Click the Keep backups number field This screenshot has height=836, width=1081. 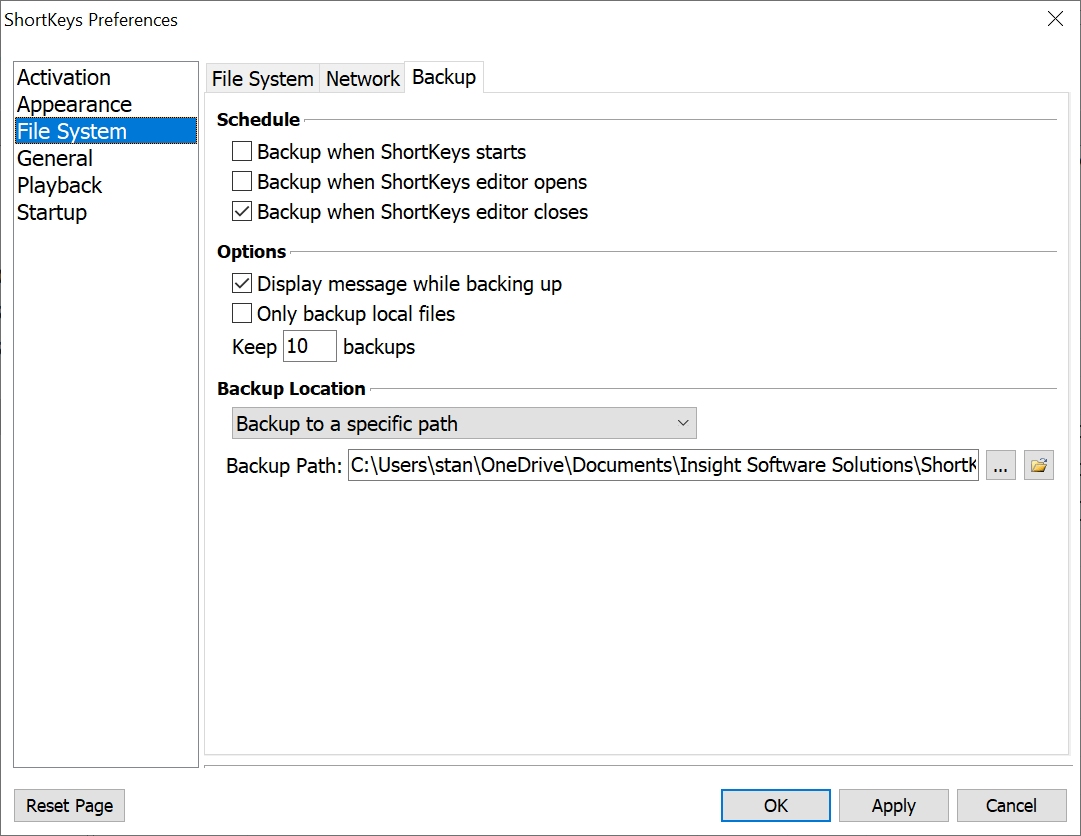click(309, 347)
